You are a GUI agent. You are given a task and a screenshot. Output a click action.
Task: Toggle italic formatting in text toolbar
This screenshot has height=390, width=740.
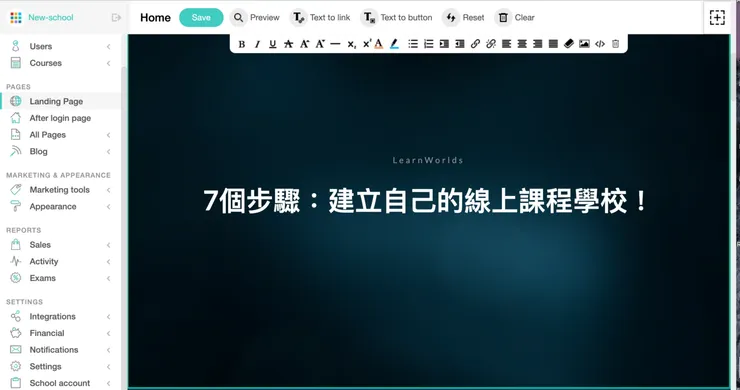tap(257, 44)
